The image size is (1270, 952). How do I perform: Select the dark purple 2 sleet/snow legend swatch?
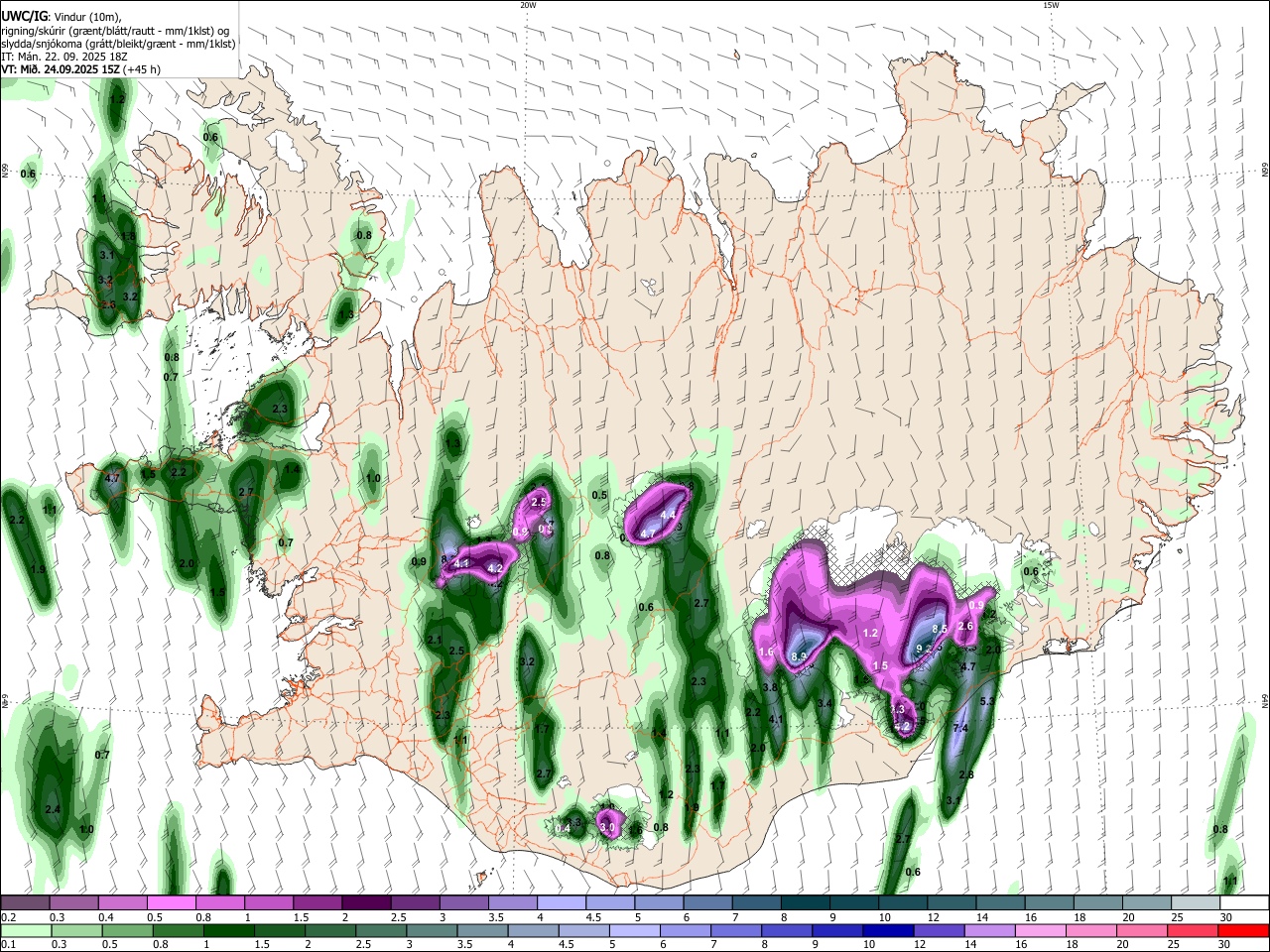(x=366, y=902)
